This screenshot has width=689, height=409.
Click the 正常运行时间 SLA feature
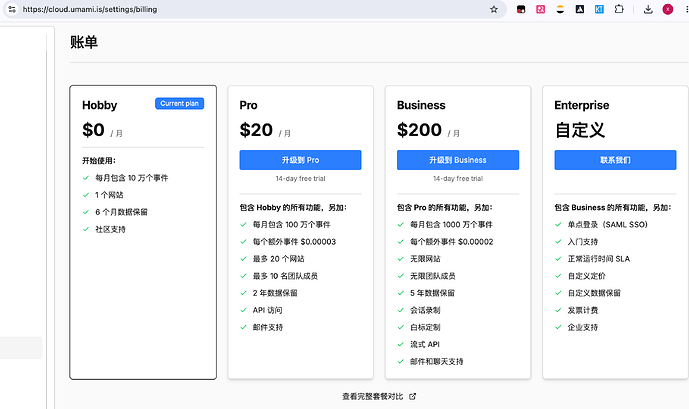pos(598,259)
